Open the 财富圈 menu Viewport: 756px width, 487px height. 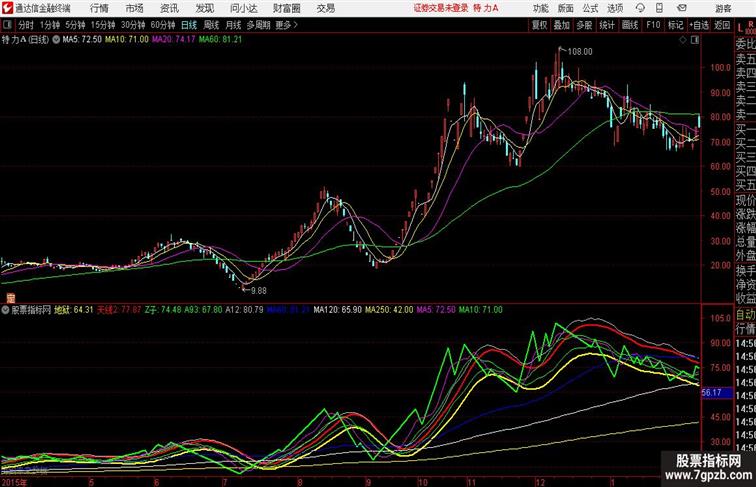pos(286,8)
